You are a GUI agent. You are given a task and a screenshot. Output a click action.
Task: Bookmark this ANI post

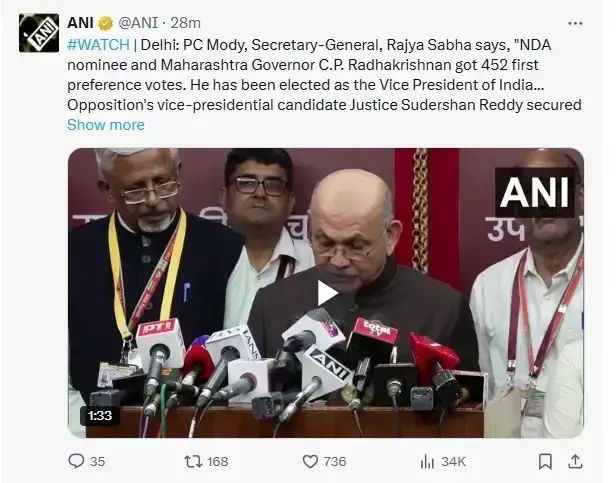(545, 461)
